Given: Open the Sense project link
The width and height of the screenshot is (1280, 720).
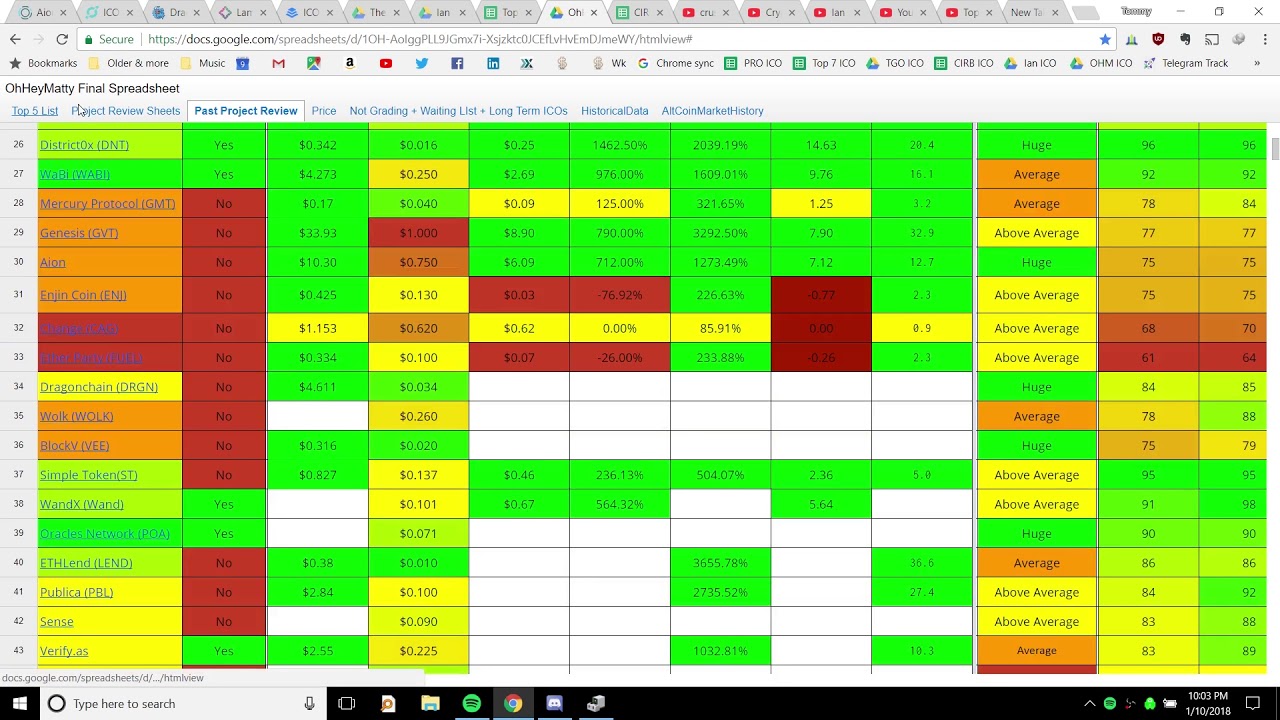Looking at the screenshot, I should point(57,622).
